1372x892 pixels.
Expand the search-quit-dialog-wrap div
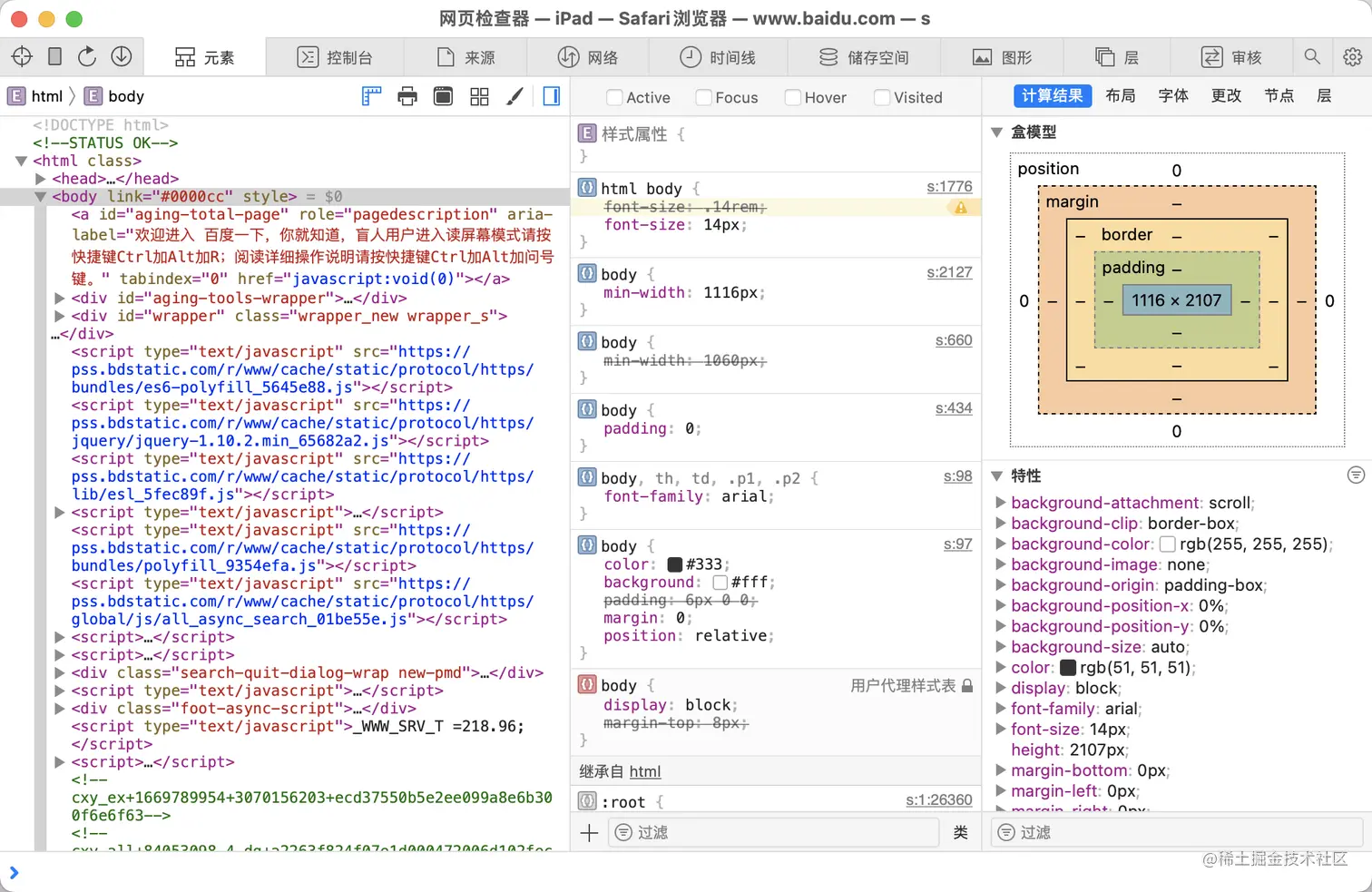(x=59, y=672)
